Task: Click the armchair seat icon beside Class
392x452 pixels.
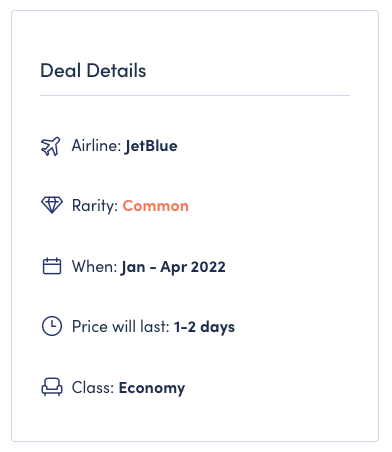Action: pos(52,387)
